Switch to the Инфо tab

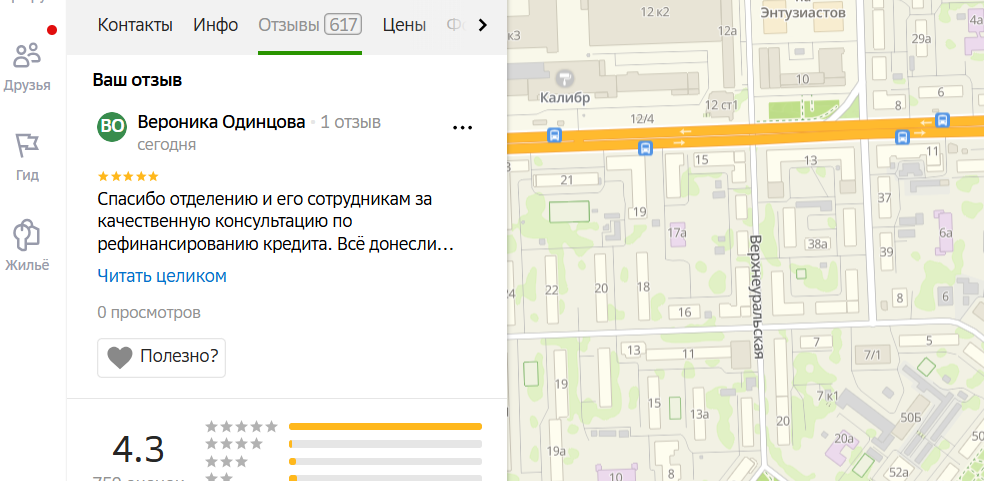(x=216, y=26)
